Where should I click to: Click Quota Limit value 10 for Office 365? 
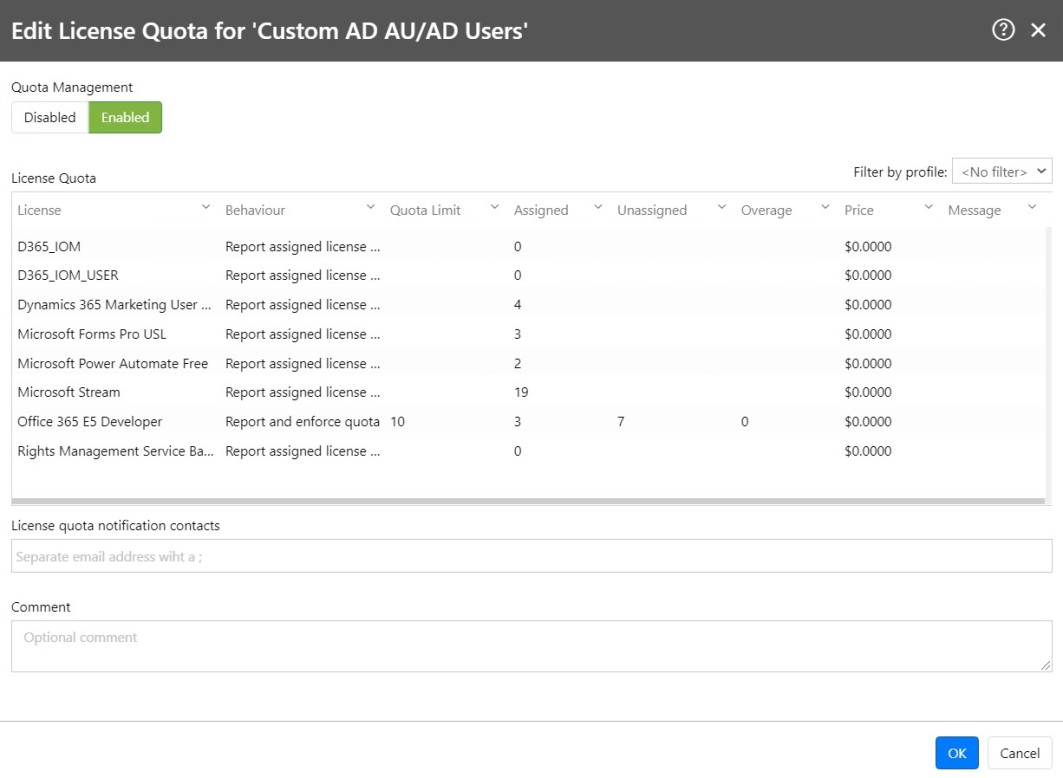coord(397,422)
